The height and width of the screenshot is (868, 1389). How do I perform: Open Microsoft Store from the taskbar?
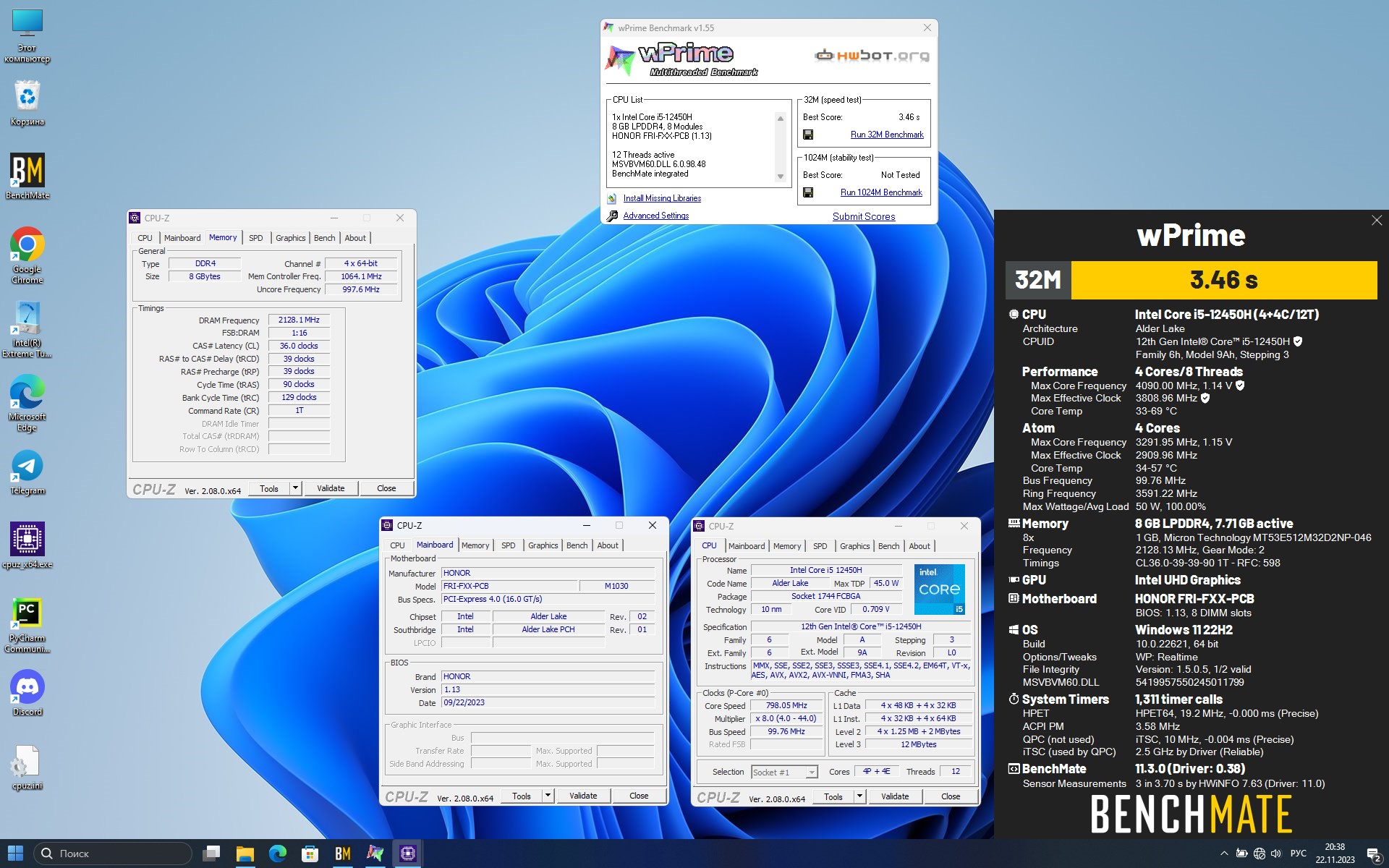310,854
